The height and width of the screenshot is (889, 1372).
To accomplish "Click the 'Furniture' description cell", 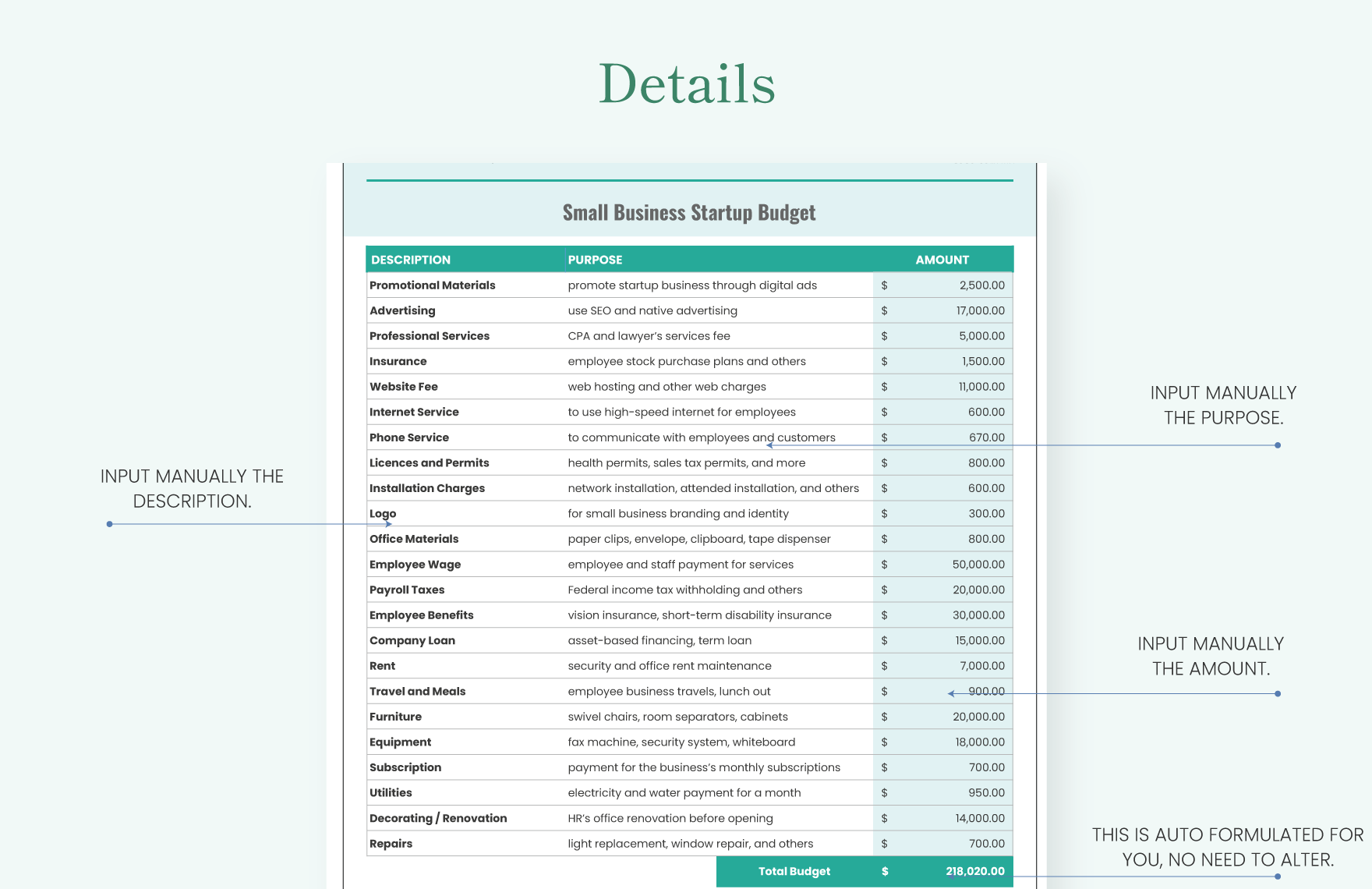I will pyautogui.click(x=396, y=717).
